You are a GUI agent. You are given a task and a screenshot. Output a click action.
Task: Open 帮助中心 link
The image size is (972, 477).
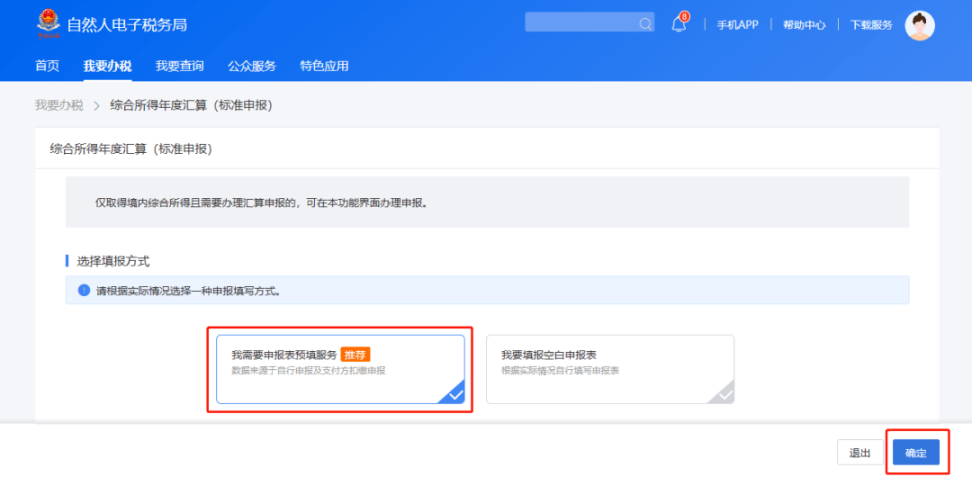(804, 25)
